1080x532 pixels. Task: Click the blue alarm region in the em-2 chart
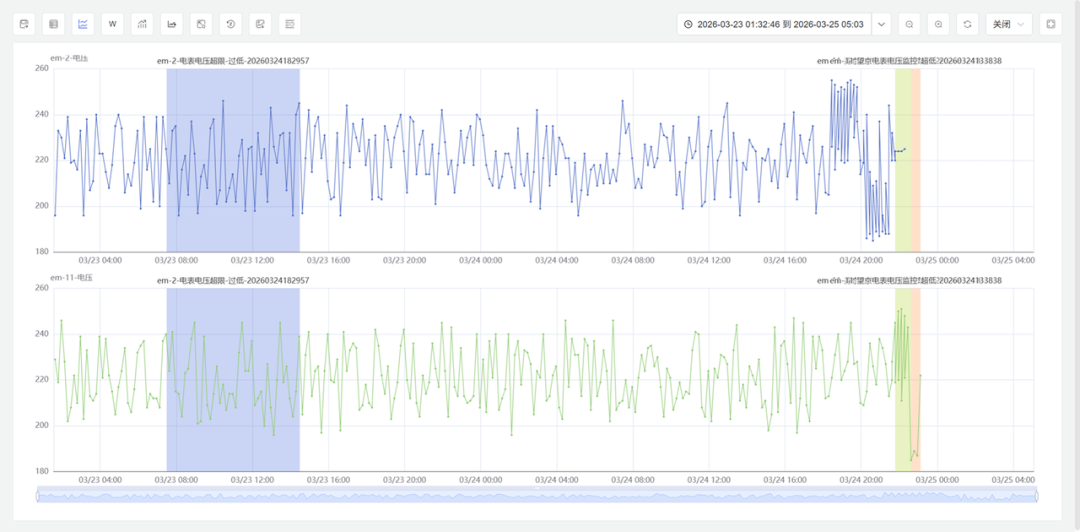(233, 160)
